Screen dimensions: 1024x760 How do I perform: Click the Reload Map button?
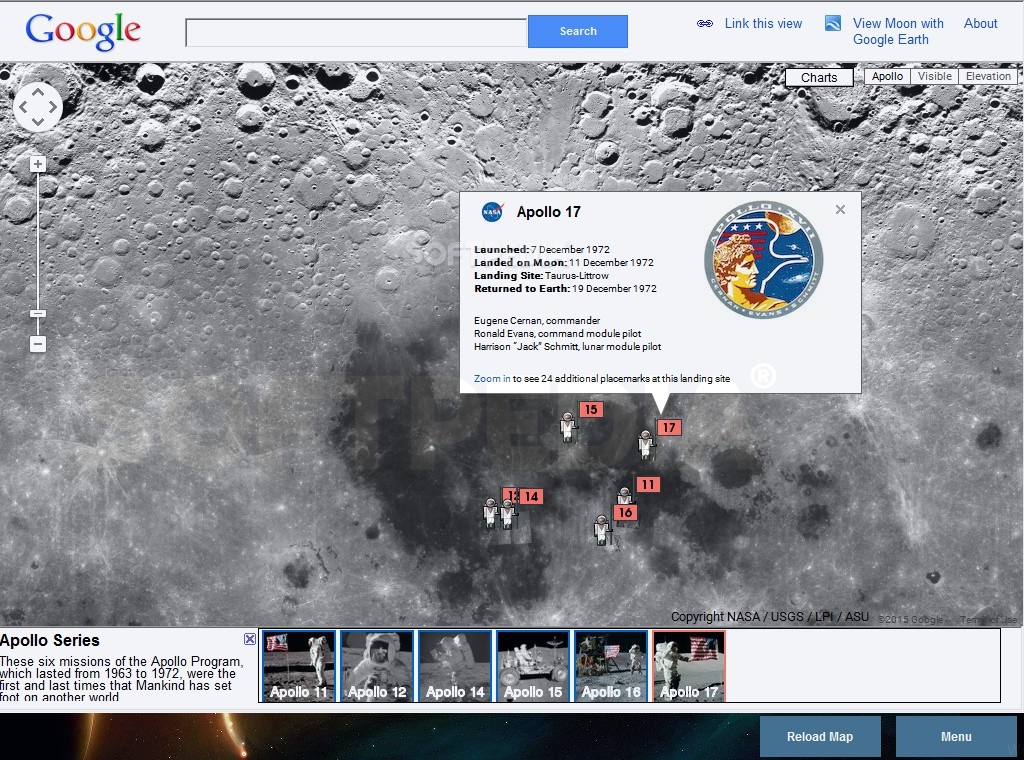tap(820, 736)
